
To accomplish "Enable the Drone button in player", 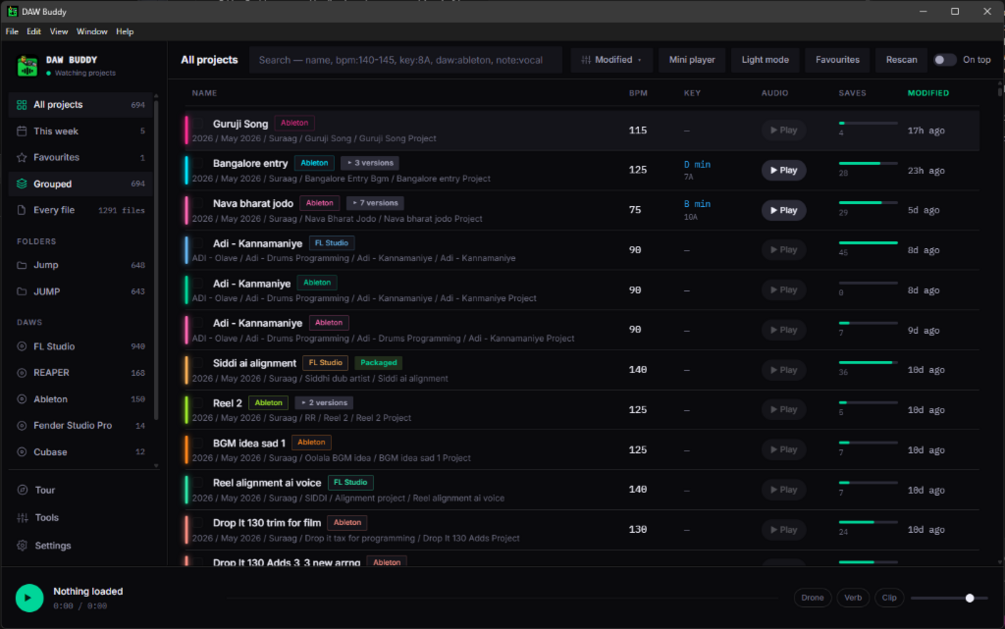I will coord(812,598).
